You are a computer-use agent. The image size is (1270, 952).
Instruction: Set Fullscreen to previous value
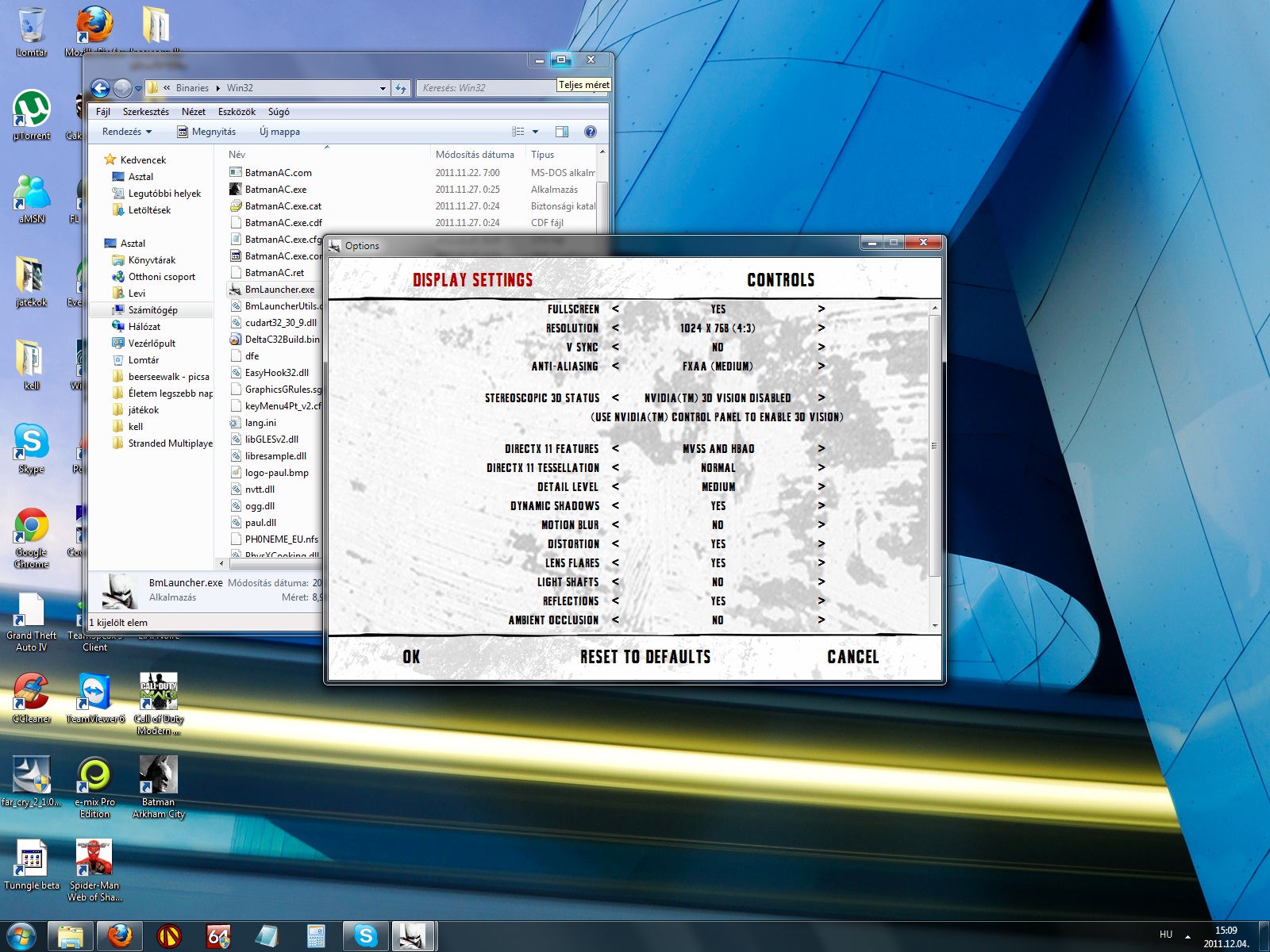[x=615, y=309]
